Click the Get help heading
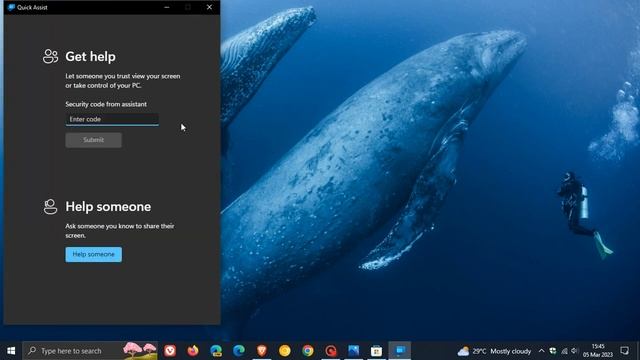Viewport: 640px width, 360px height. [x=90, y=56]
